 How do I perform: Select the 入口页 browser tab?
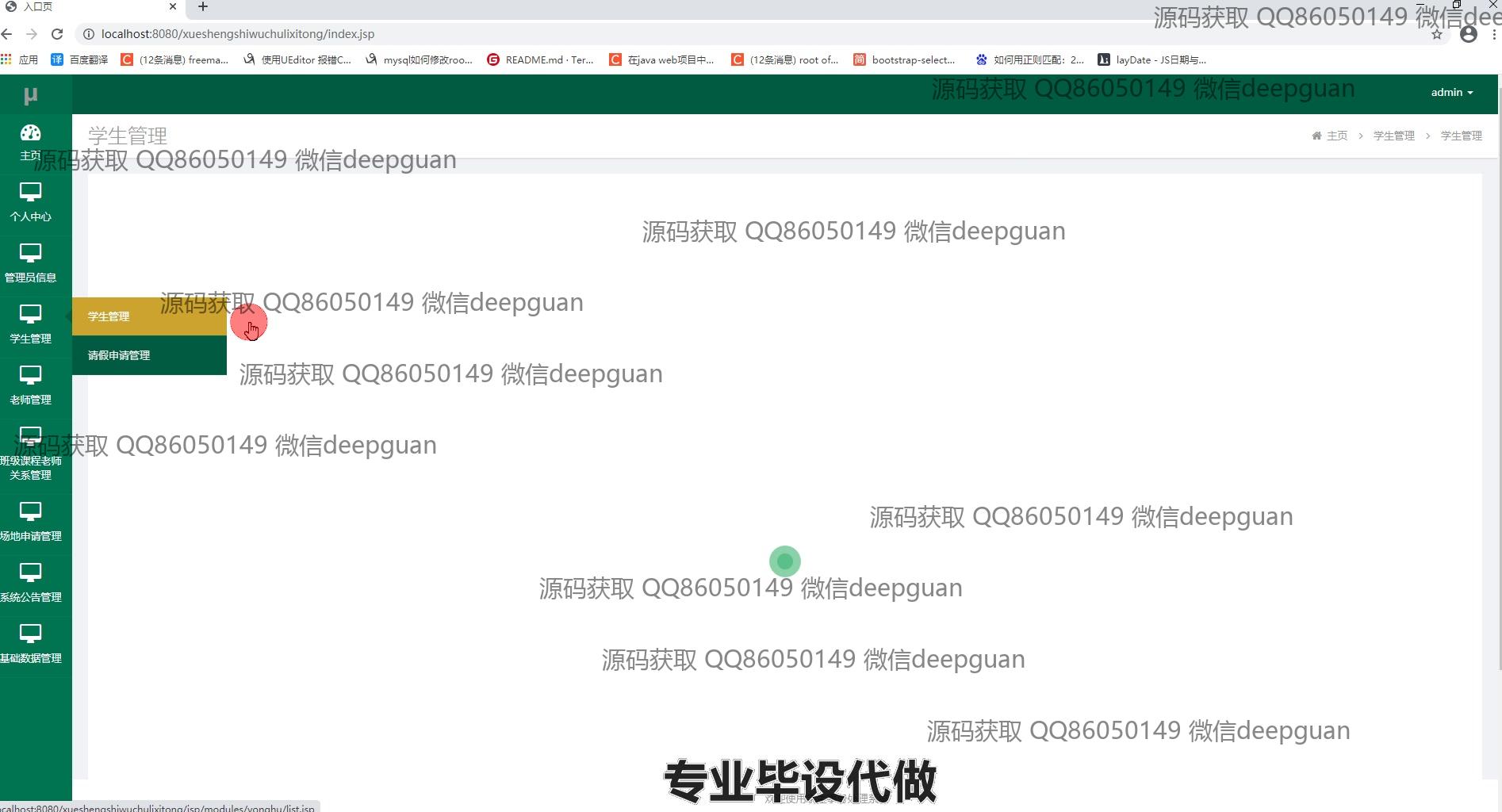click(92, 7)
